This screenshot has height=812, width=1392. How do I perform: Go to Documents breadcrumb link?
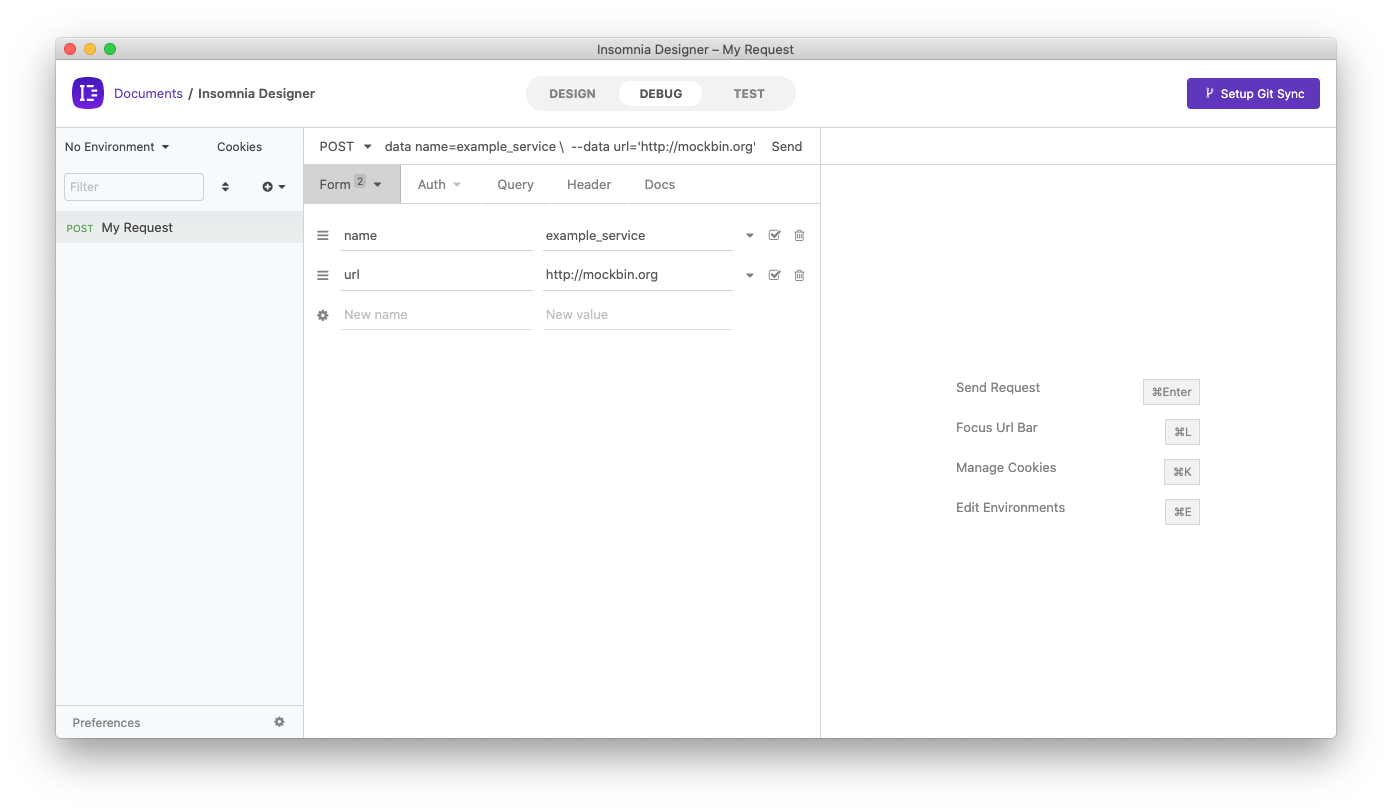coord(148,93)
